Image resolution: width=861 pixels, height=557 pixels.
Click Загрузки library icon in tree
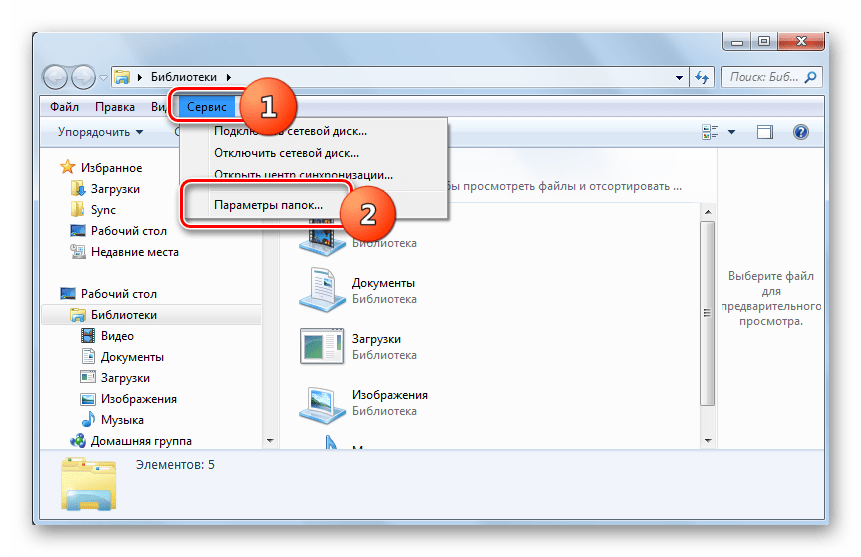[x=87, y=377]
